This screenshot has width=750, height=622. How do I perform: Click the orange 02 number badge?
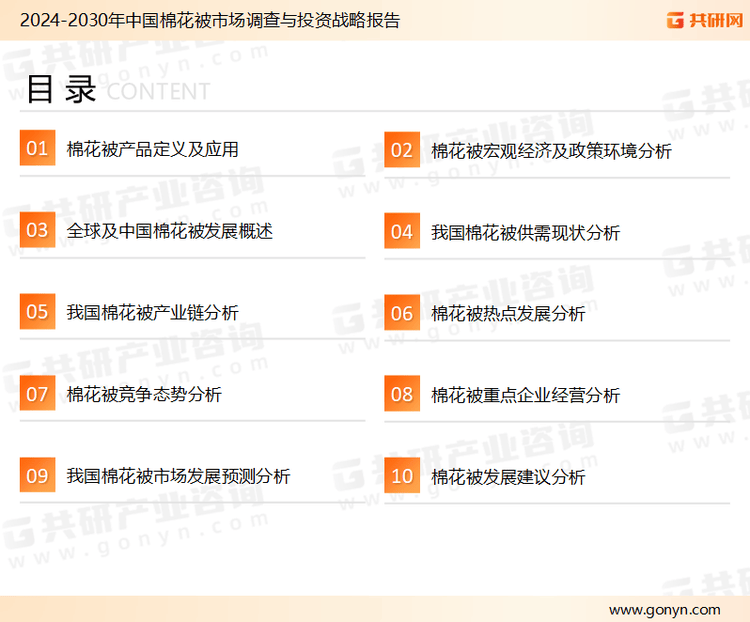(402, 150)
